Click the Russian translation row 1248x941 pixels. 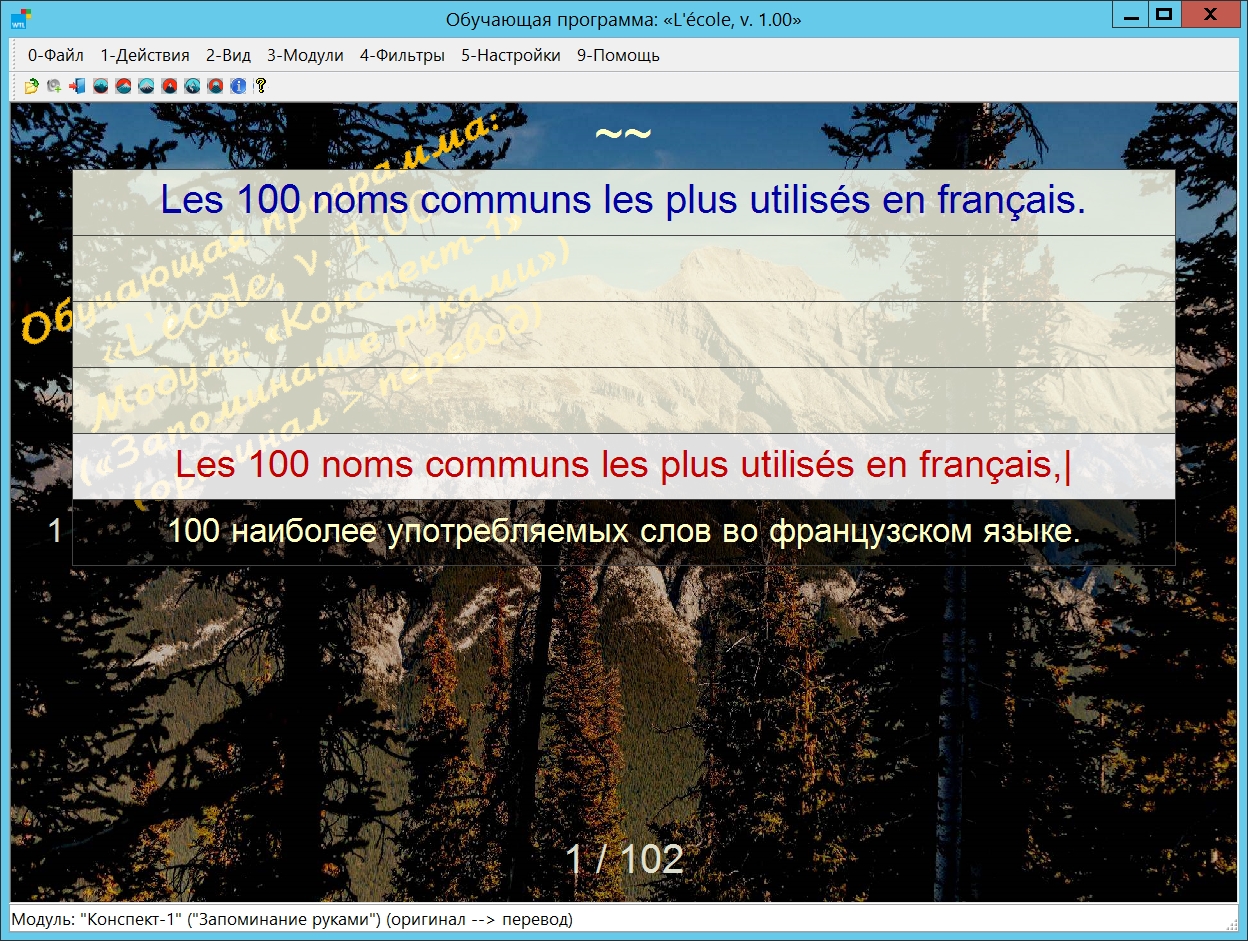click(x=623, y=532)
